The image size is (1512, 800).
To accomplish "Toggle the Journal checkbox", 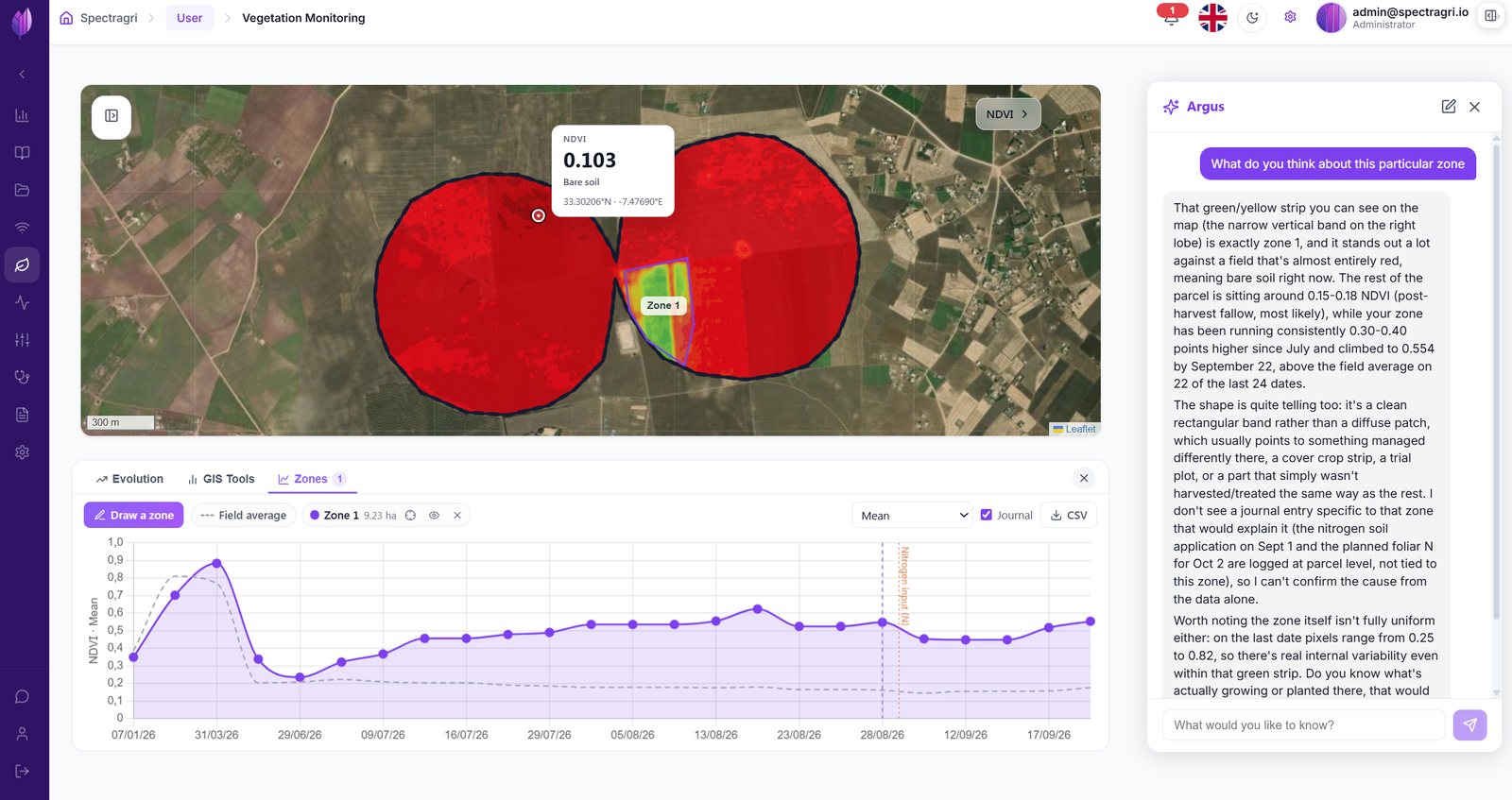I will pyautogui.click(x=987, y=516).
